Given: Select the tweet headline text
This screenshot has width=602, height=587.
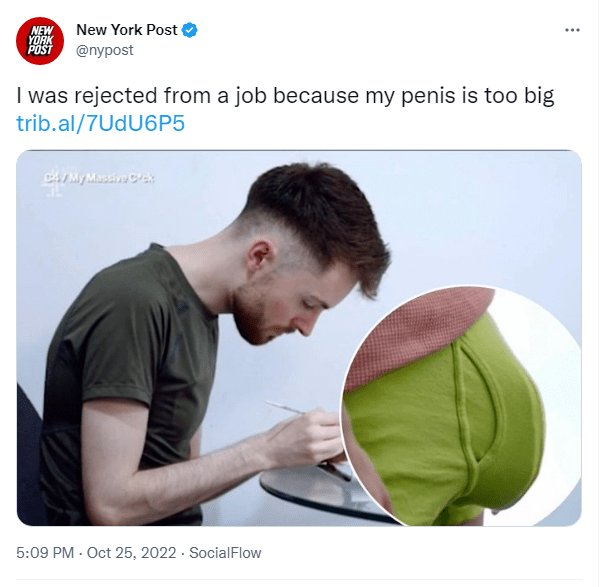Looking at the screenshot, I should 285,96.
